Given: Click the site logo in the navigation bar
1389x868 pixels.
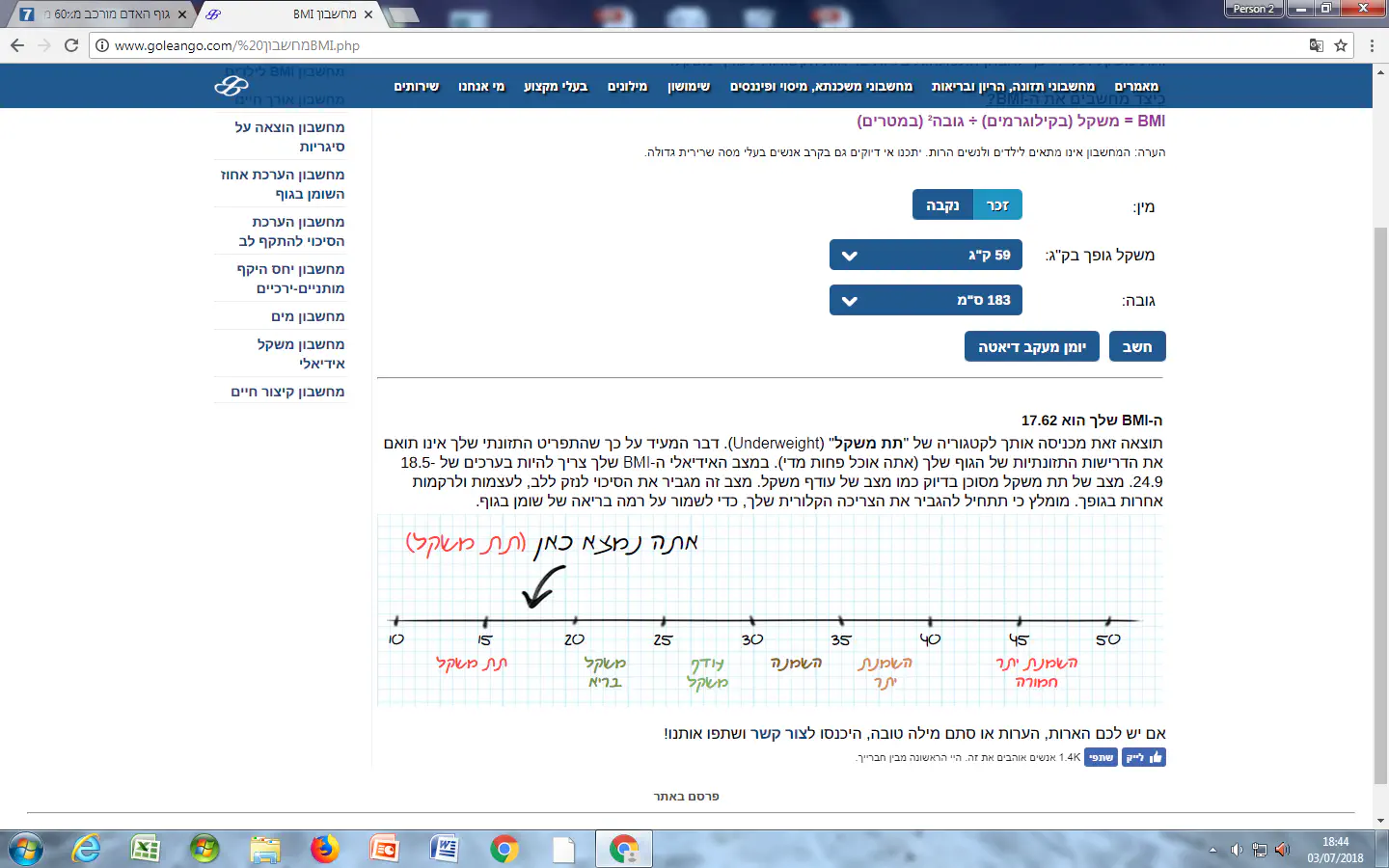Looking at the screenshot, I should point(231,87).
